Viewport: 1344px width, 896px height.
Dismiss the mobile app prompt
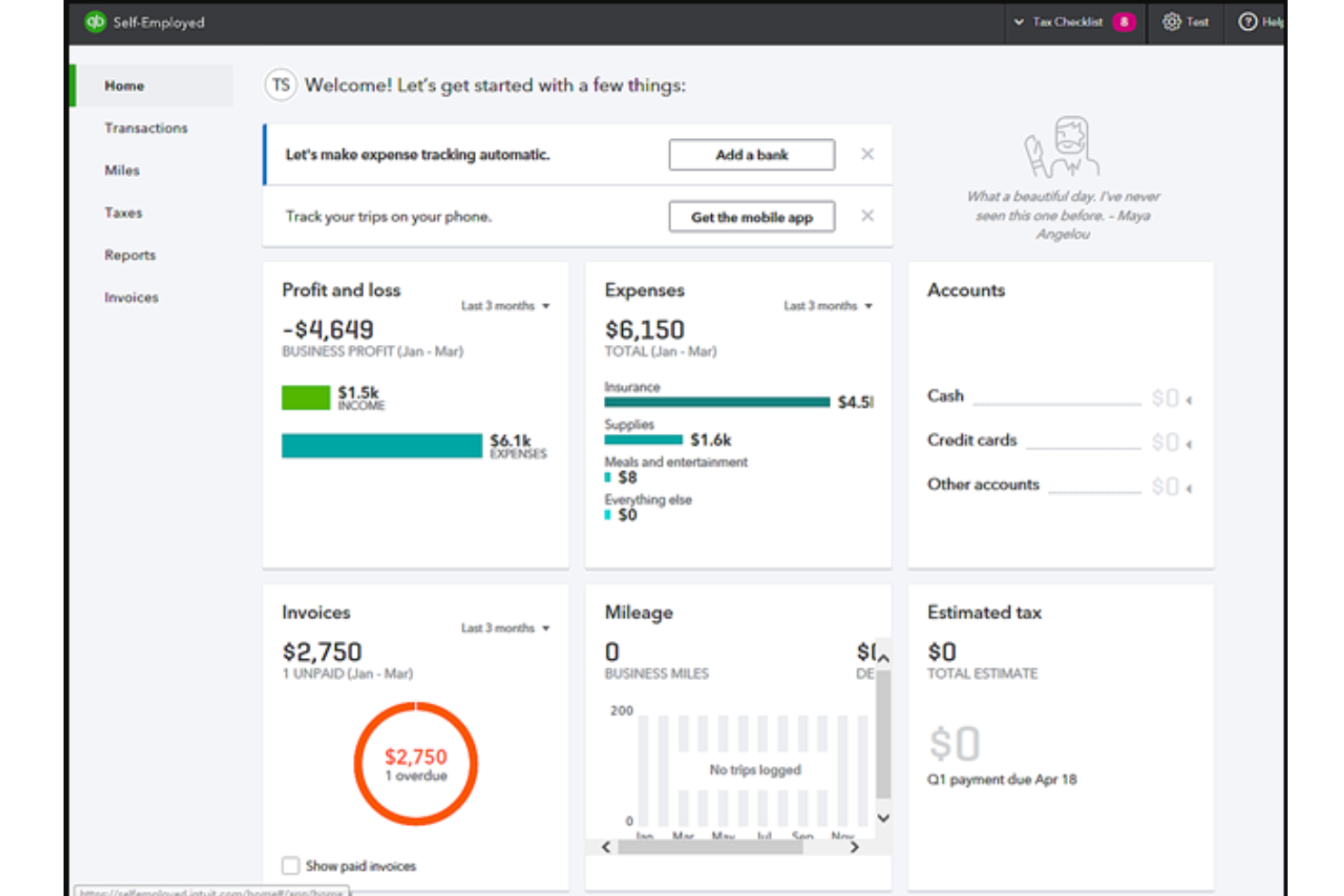(867, 216)
